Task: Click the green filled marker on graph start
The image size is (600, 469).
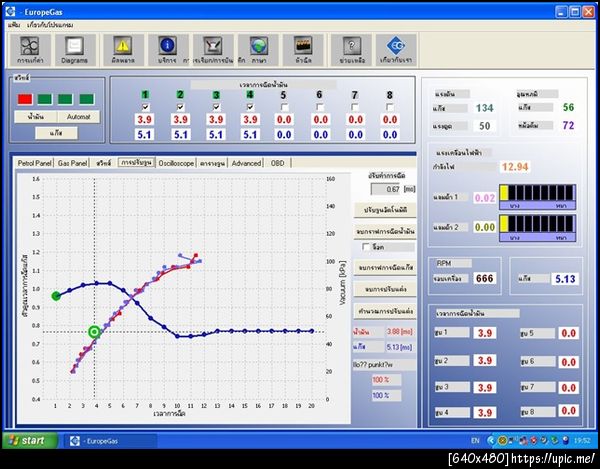Action: 56,296
